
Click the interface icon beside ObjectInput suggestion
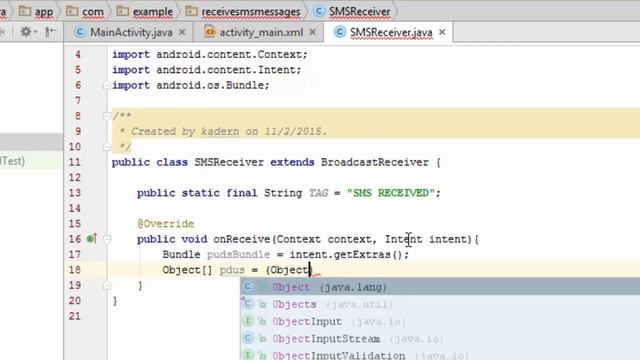(248, 321)
